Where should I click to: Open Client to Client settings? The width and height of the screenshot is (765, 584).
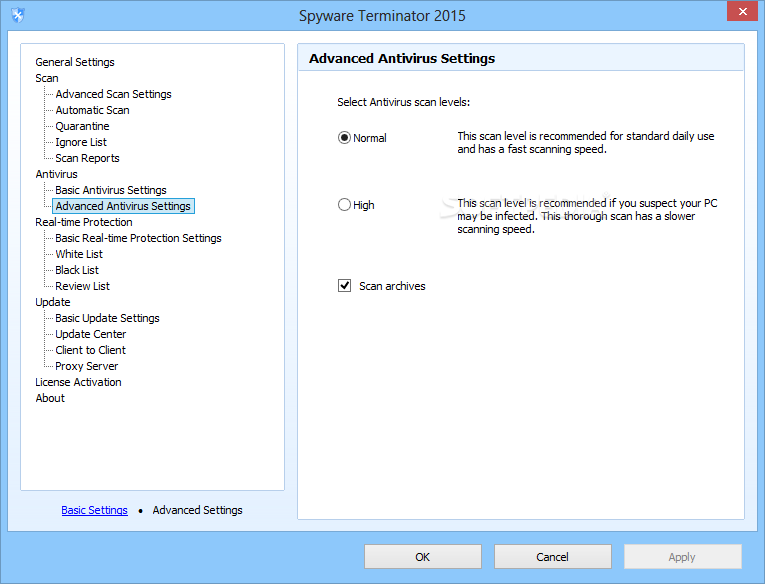90,350
